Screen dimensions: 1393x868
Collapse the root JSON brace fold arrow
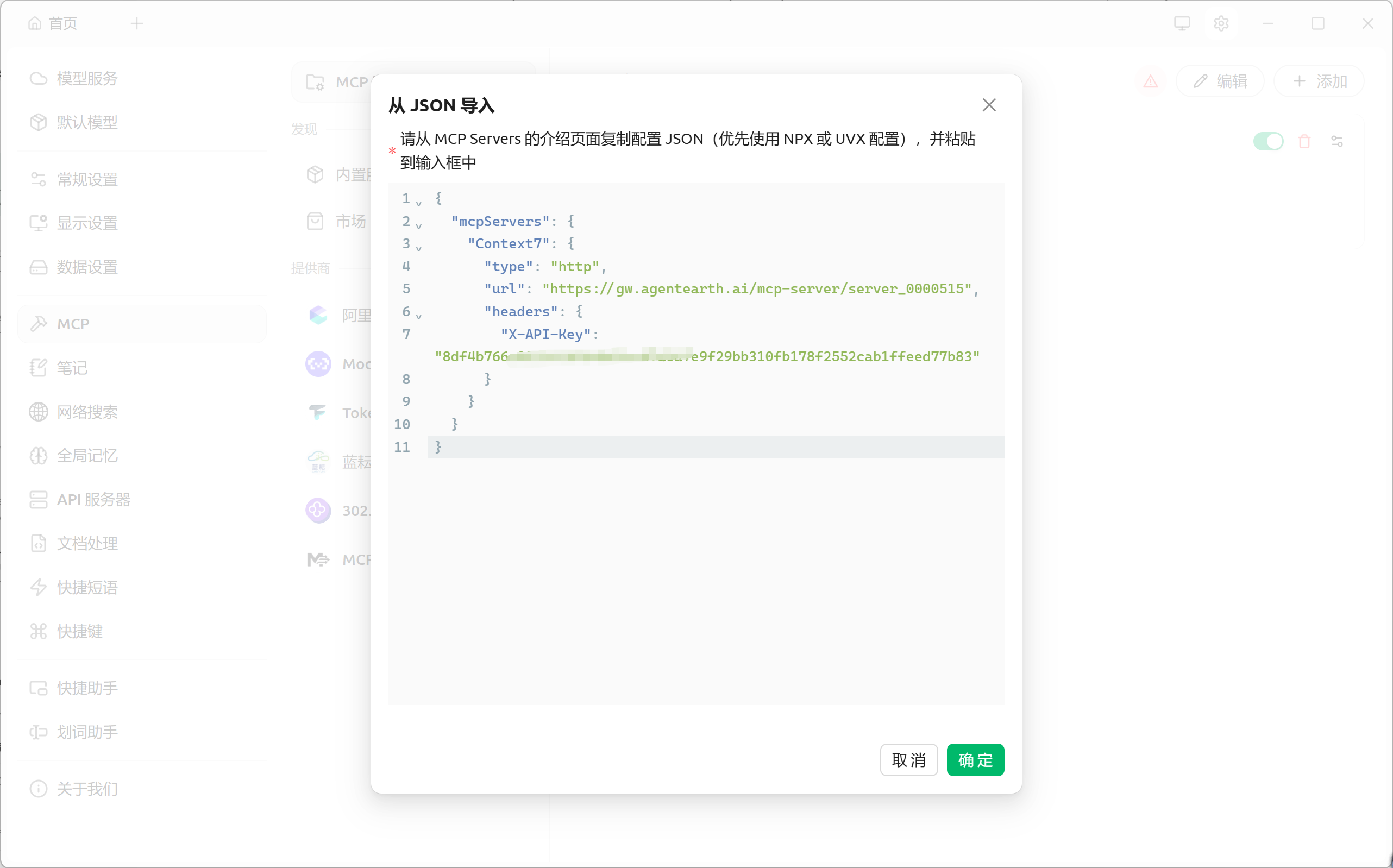(x=418, y=203)
